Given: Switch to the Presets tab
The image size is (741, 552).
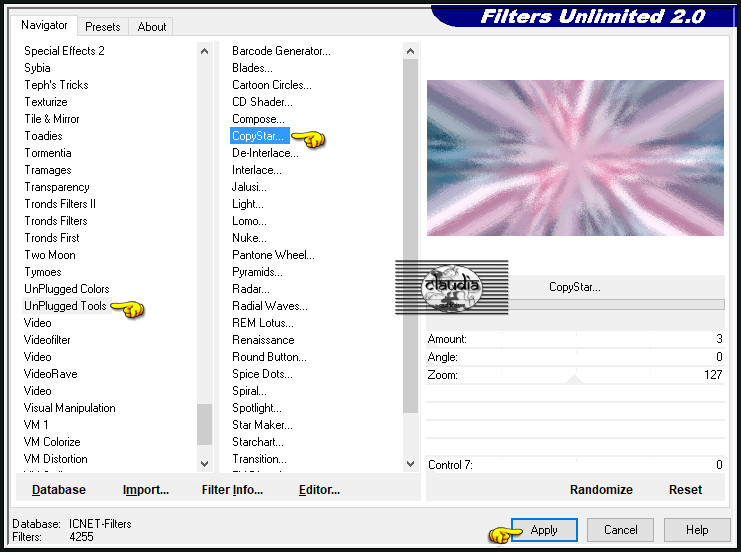Looking at the screenshot, I should [103, 27].
